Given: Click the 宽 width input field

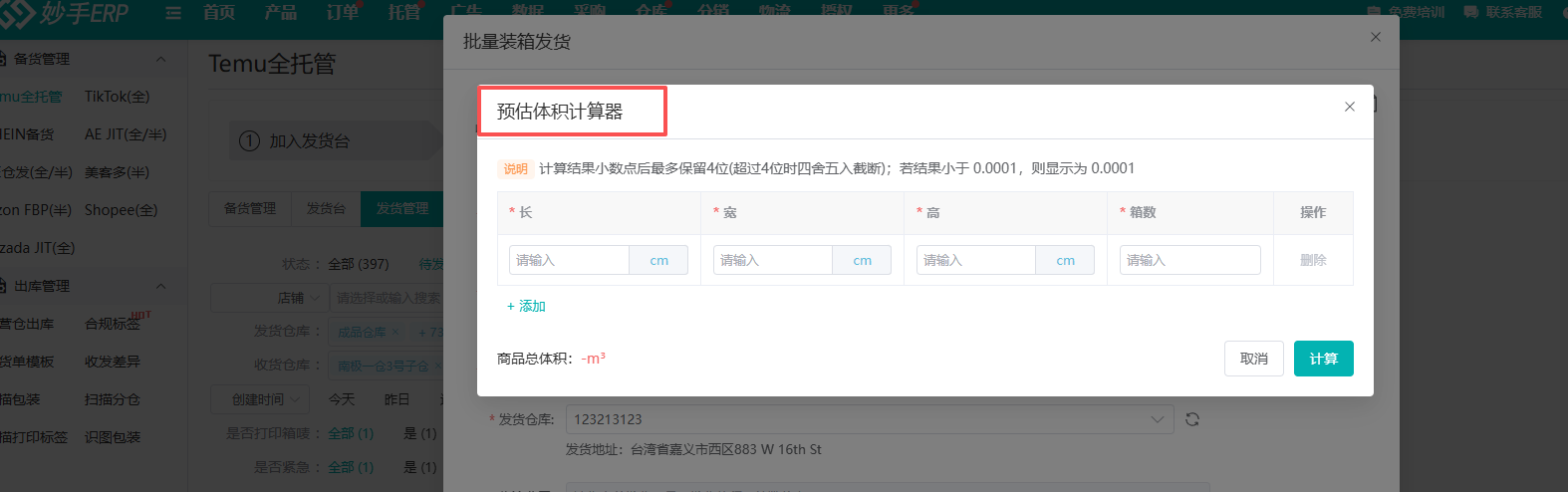Looking at the screenshot, I should click(772, 260).
